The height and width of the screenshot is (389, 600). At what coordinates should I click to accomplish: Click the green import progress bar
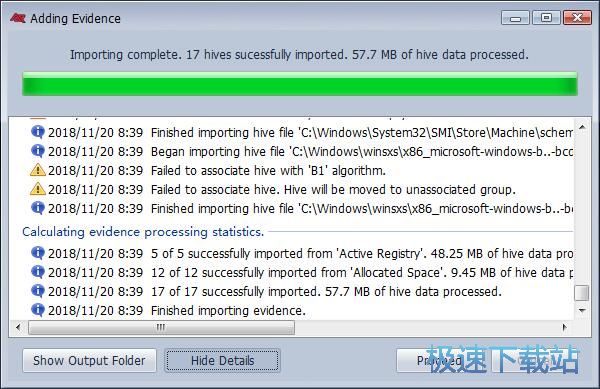point(300,83)
